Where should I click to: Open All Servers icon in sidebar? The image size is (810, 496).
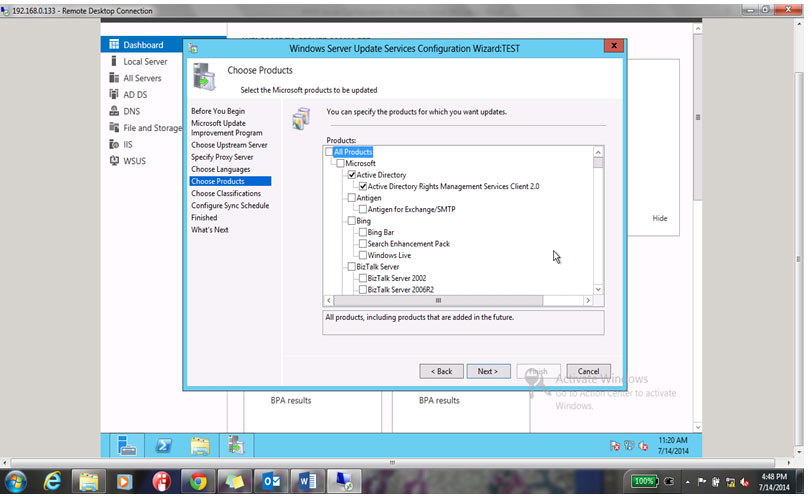[x=114, y=78]
